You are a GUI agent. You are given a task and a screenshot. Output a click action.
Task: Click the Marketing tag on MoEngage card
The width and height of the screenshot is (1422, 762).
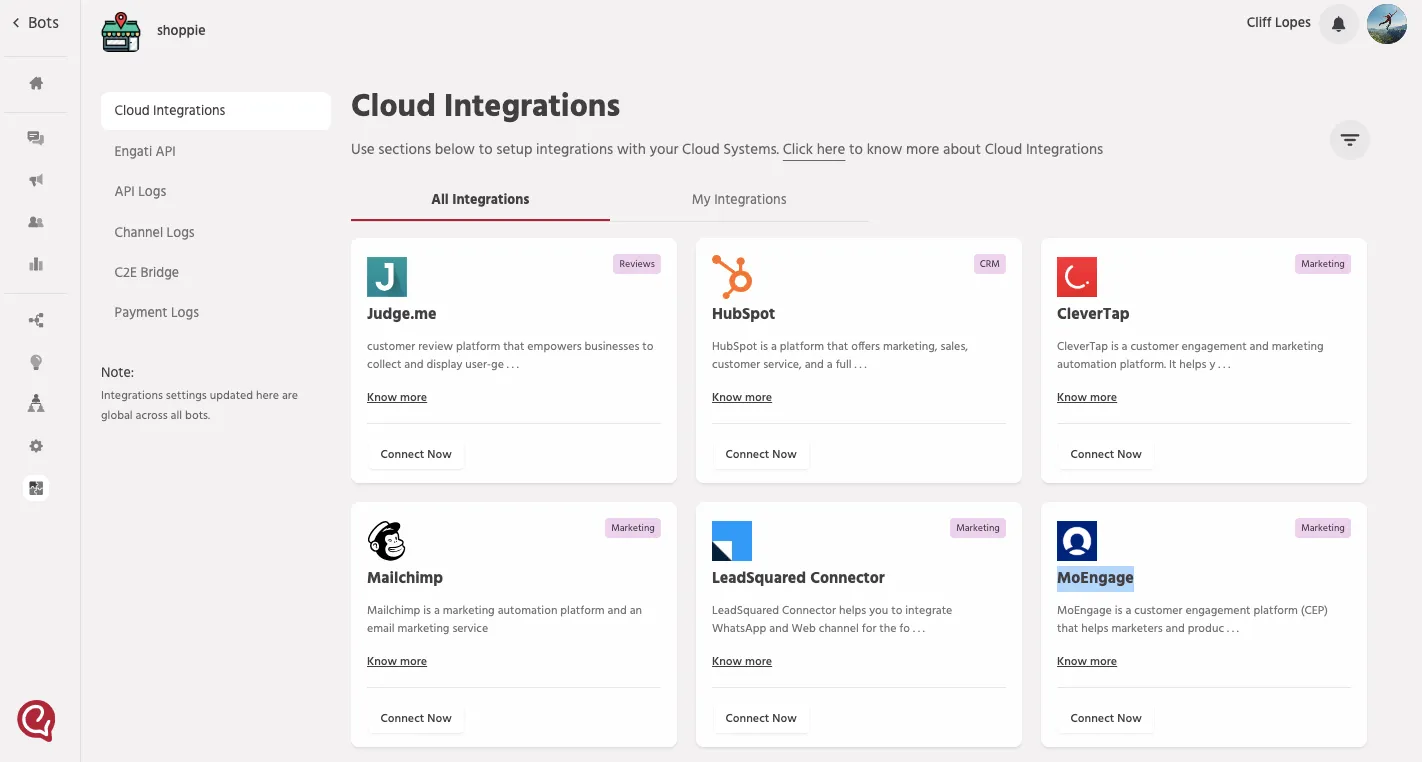(x=1323, y=528)
